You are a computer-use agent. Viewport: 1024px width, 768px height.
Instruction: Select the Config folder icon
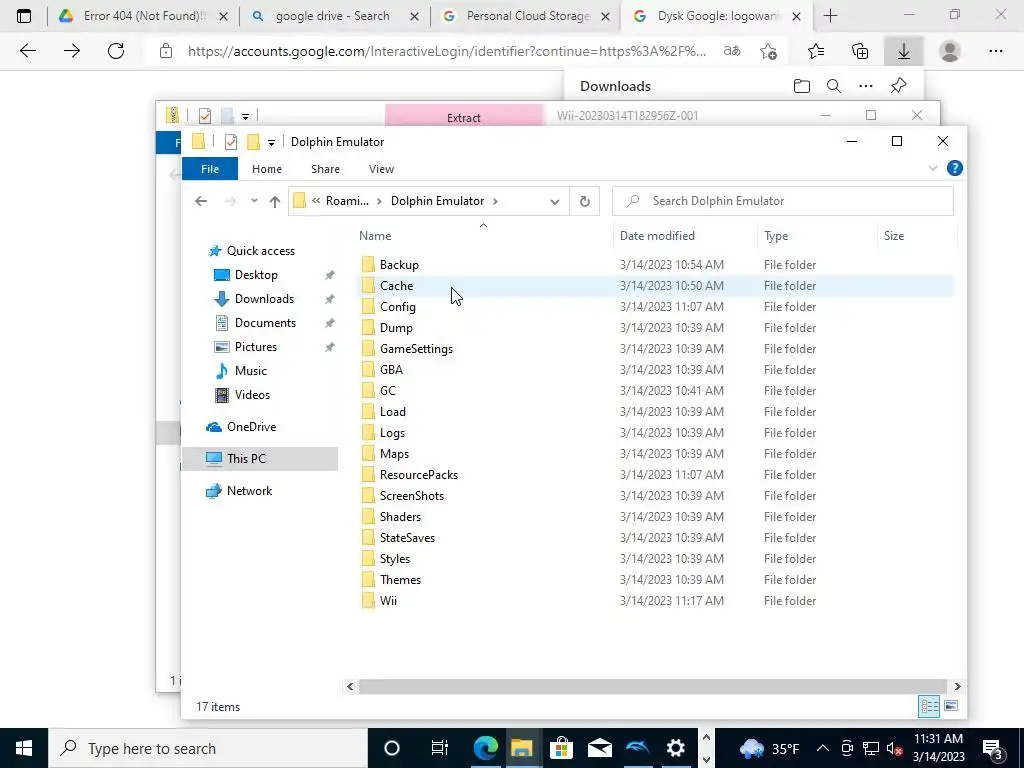tap(368, 306)
